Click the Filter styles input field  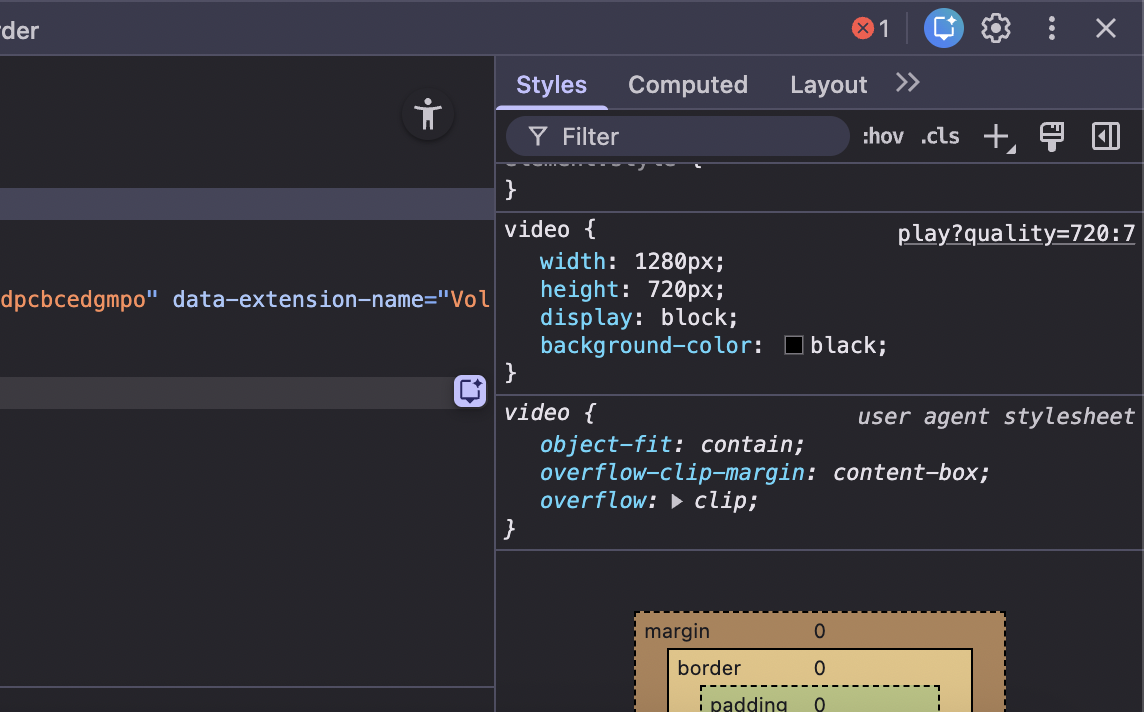pyautogui.click(x=690, y=137)
